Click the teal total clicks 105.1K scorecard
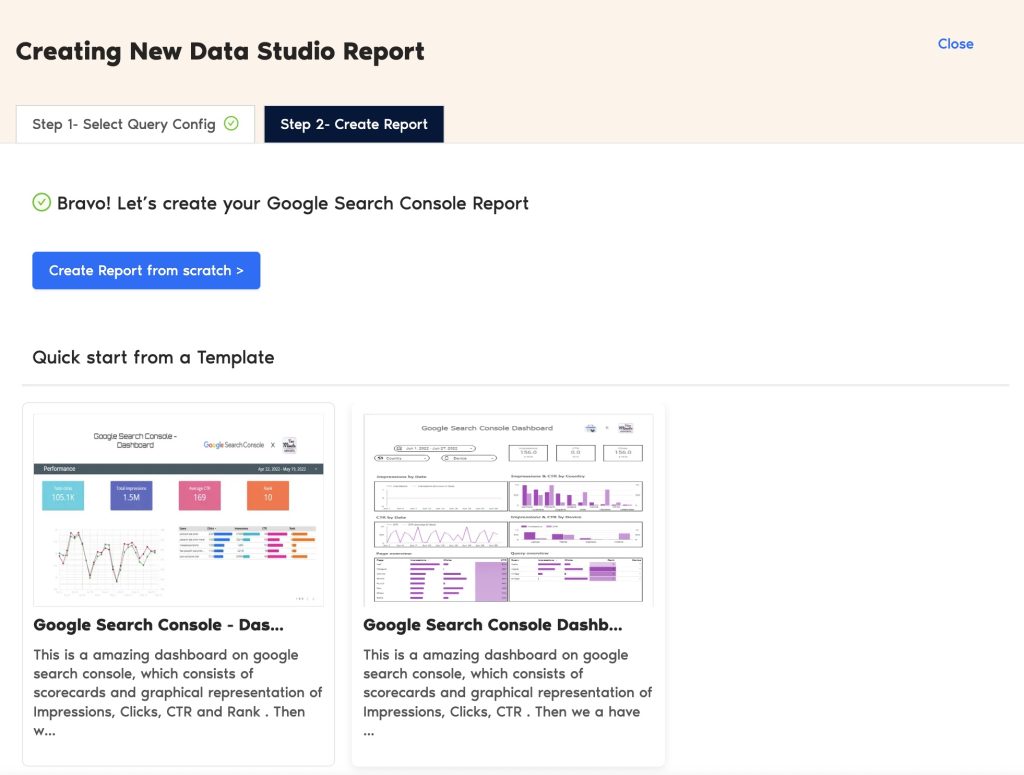The image size is (1024, 775). [63, 496]
